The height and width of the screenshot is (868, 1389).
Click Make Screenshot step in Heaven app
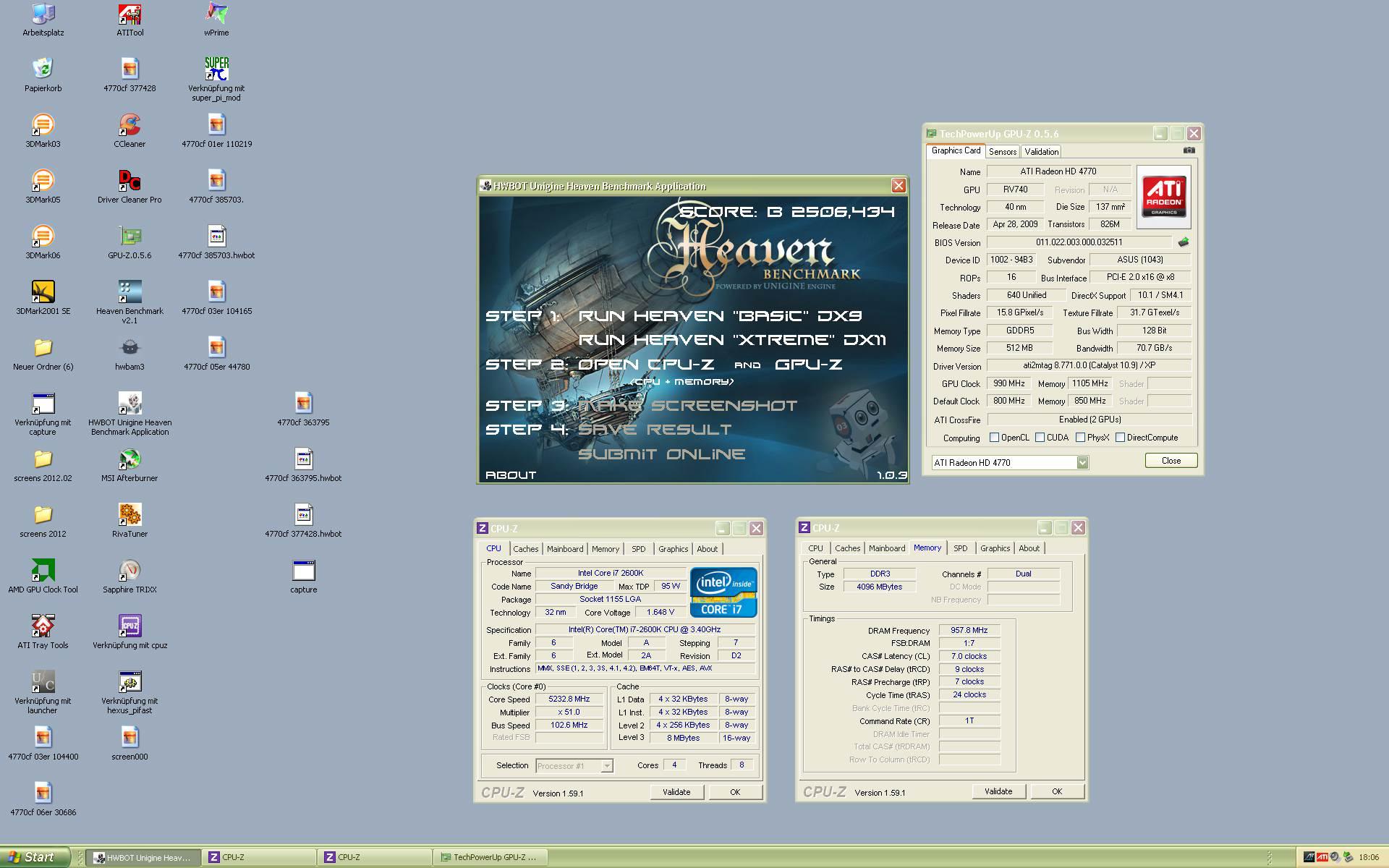click(x=687, y=406)
